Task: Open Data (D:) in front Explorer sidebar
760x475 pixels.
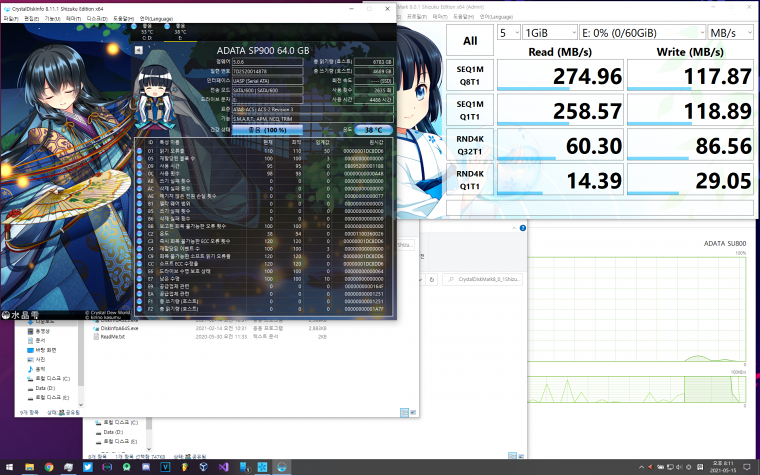Action: click(x=45, y=388)
